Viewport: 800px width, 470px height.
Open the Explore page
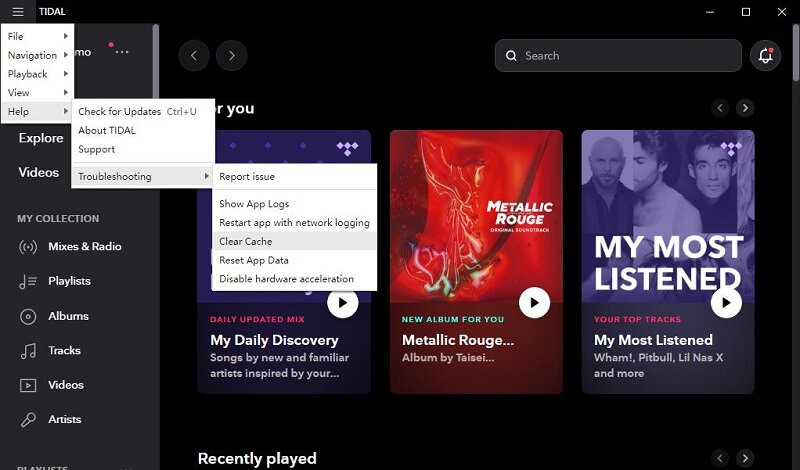click(x=41, y=138)
